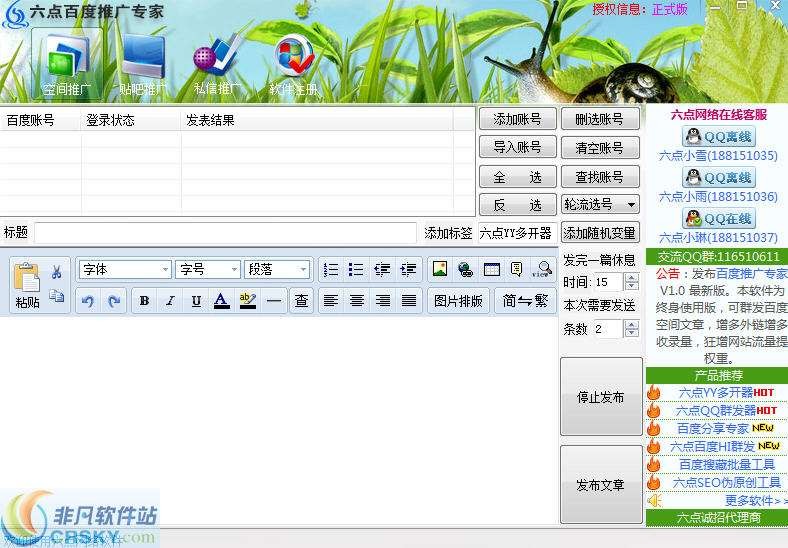Click the 查 find button
Screen dimensions: 788x548
point(301,301)
